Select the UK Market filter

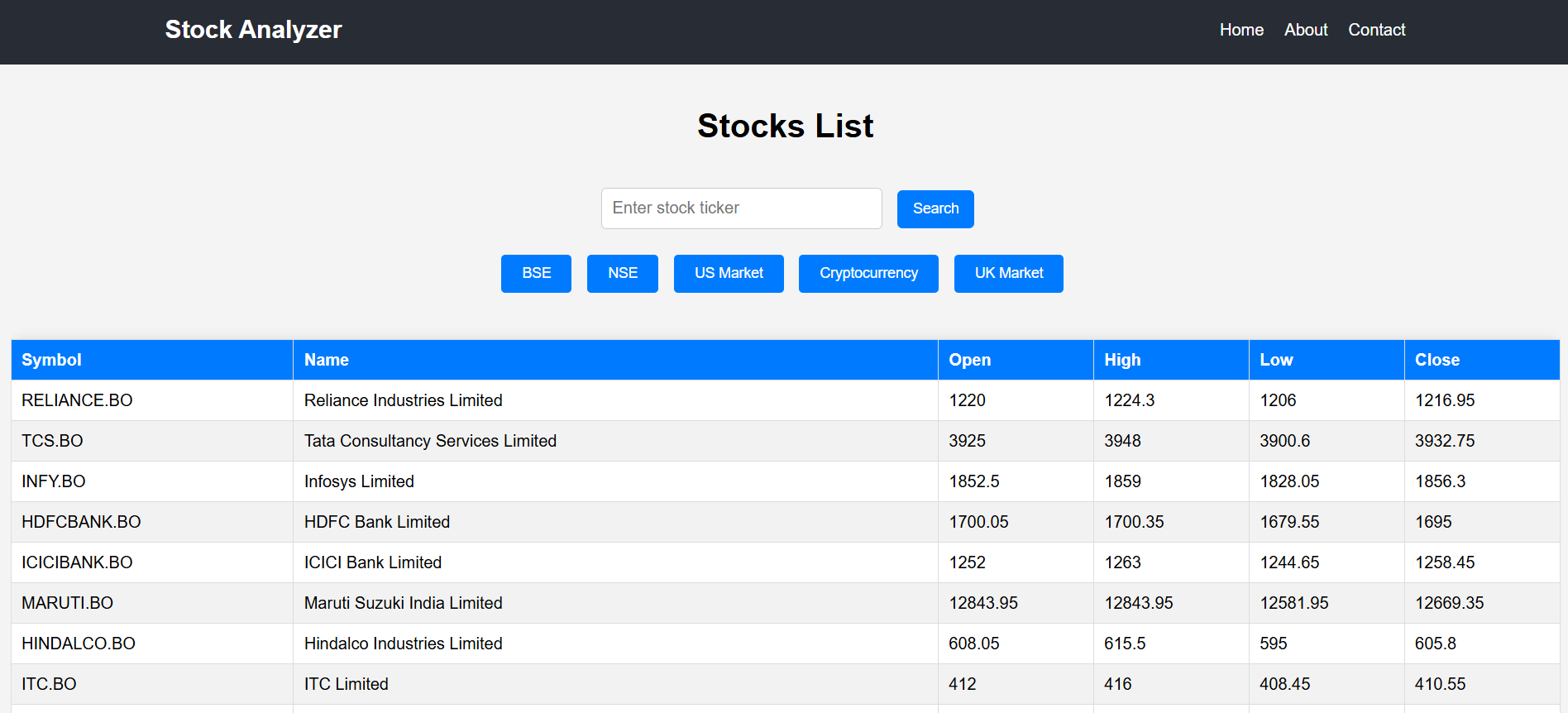click(x=1009, y=274)
